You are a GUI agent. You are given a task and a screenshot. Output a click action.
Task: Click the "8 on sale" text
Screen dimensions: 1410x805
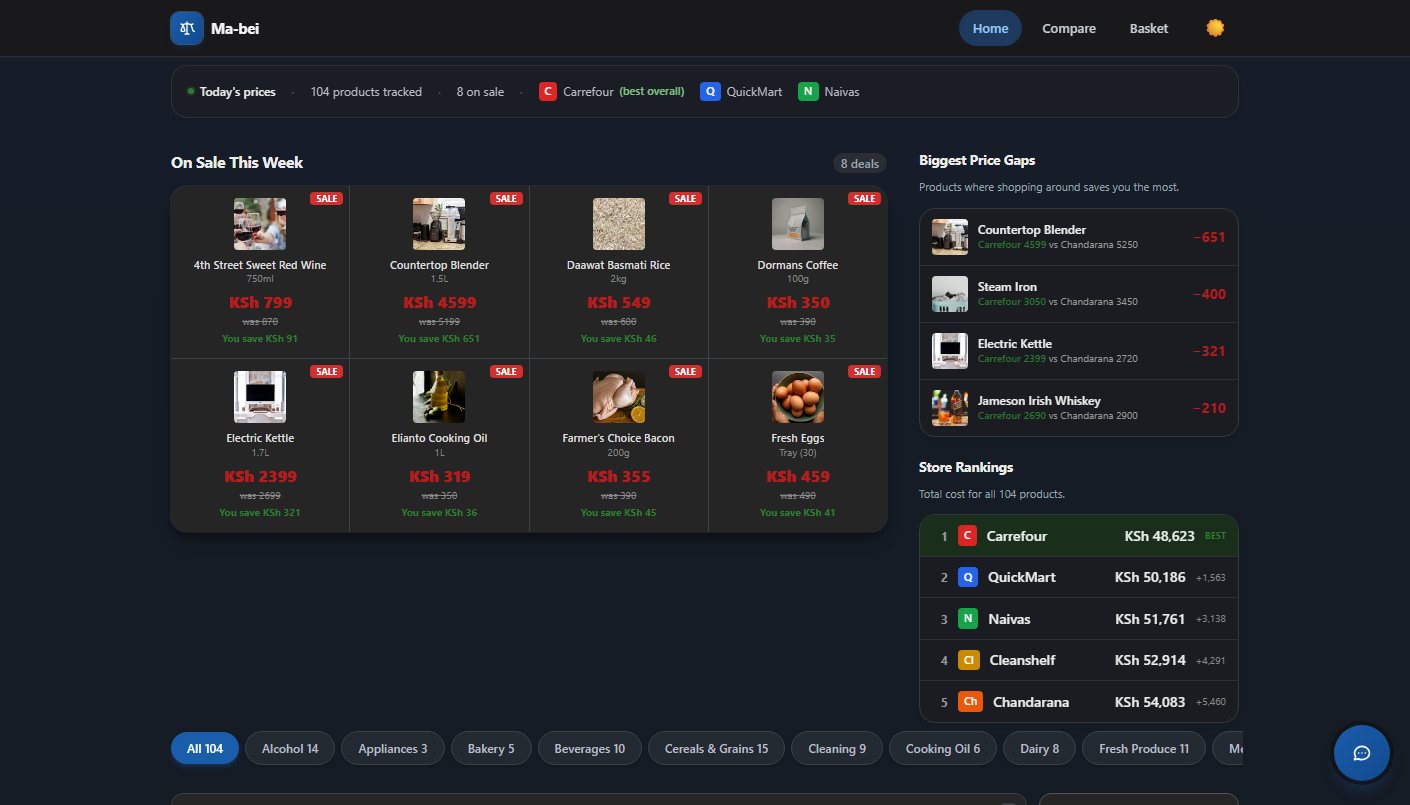pos(480,92)
